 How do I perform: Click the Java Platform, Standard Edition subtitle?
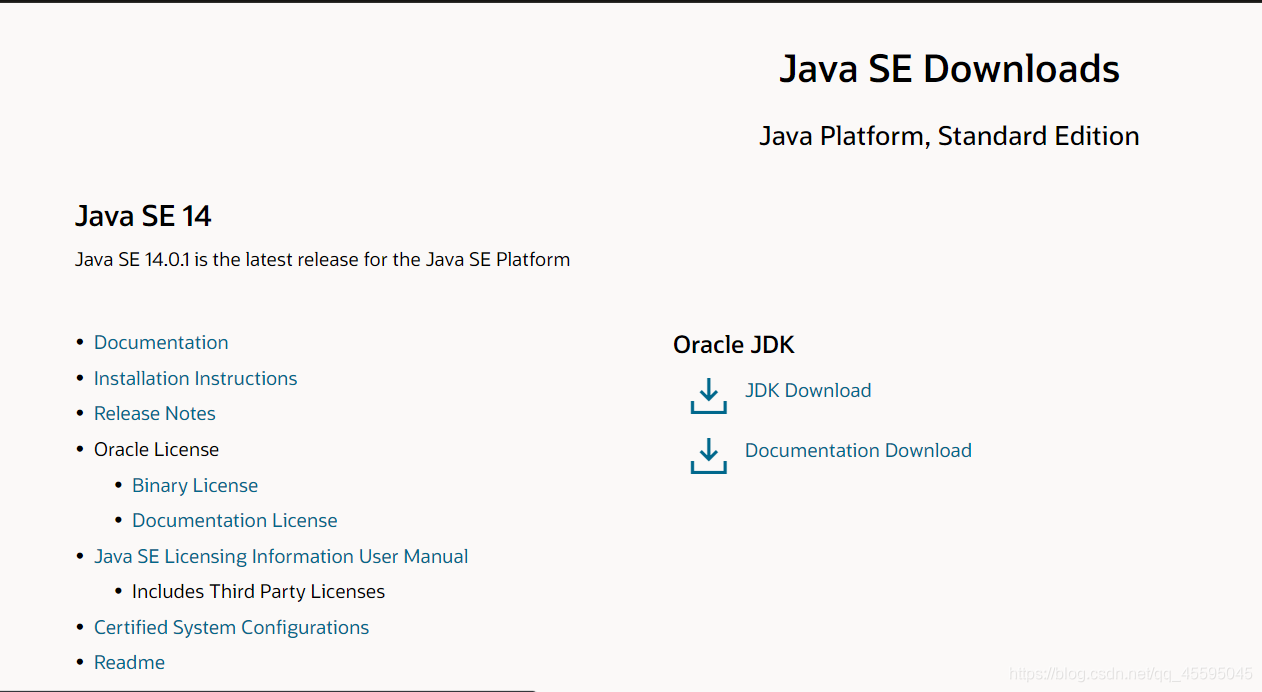click(949, 136)
